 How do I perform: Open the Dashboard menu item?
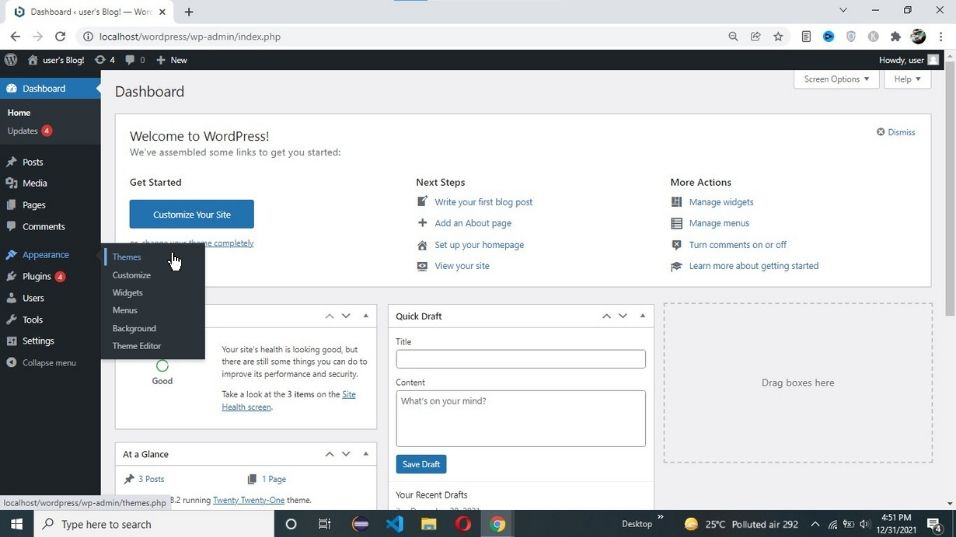click(x=50, y=88)
